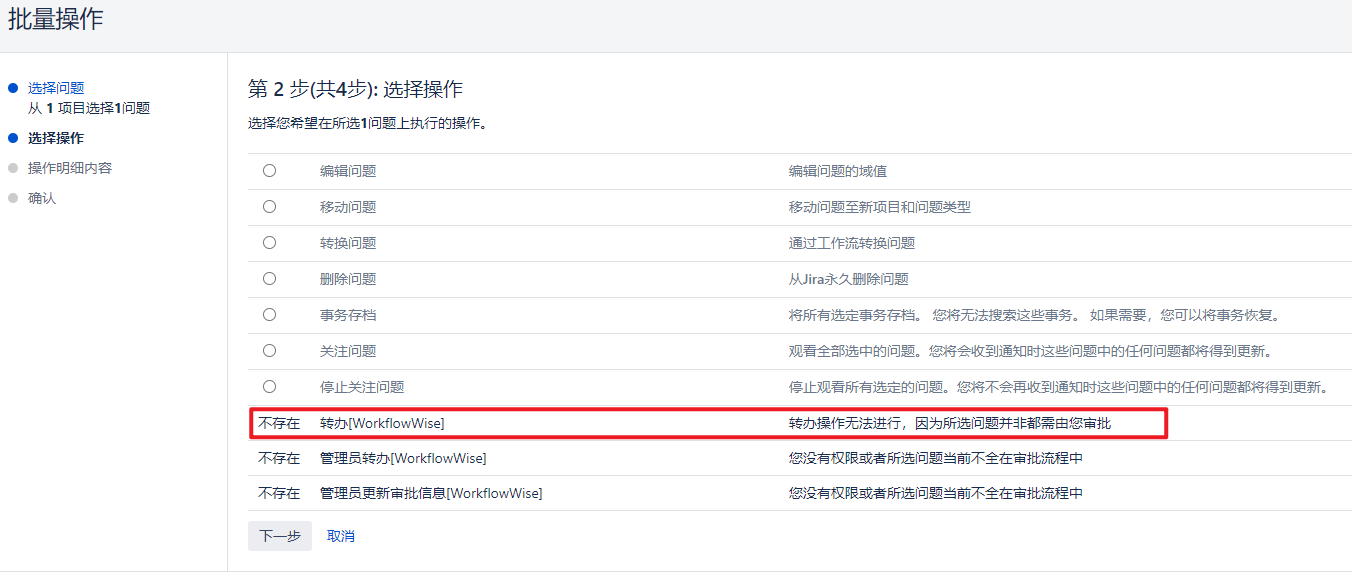Viewport: 1352px width, 572px height.
Task: Click the 选择操作 step in sidebar
Action: [56, 138]
